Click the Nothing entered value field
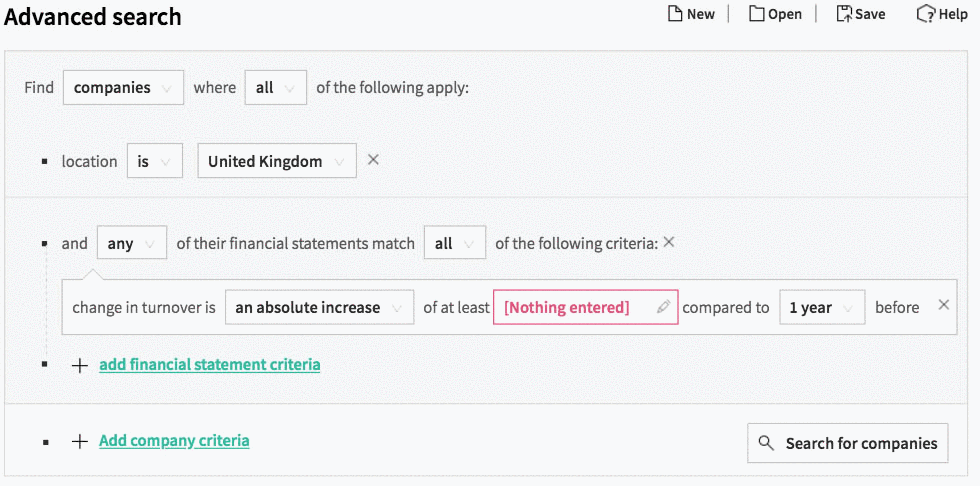980x486 pixels. pos(586,307)
